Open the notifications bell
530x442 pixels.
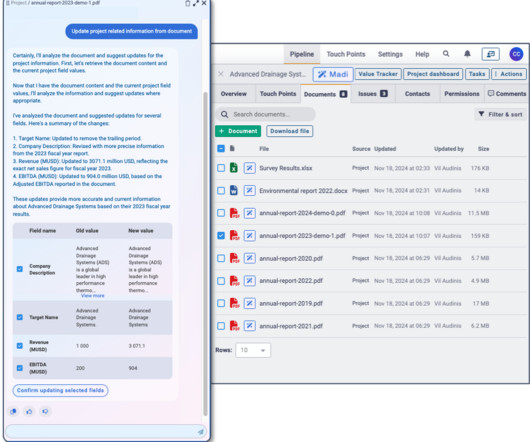click(467, 54)
